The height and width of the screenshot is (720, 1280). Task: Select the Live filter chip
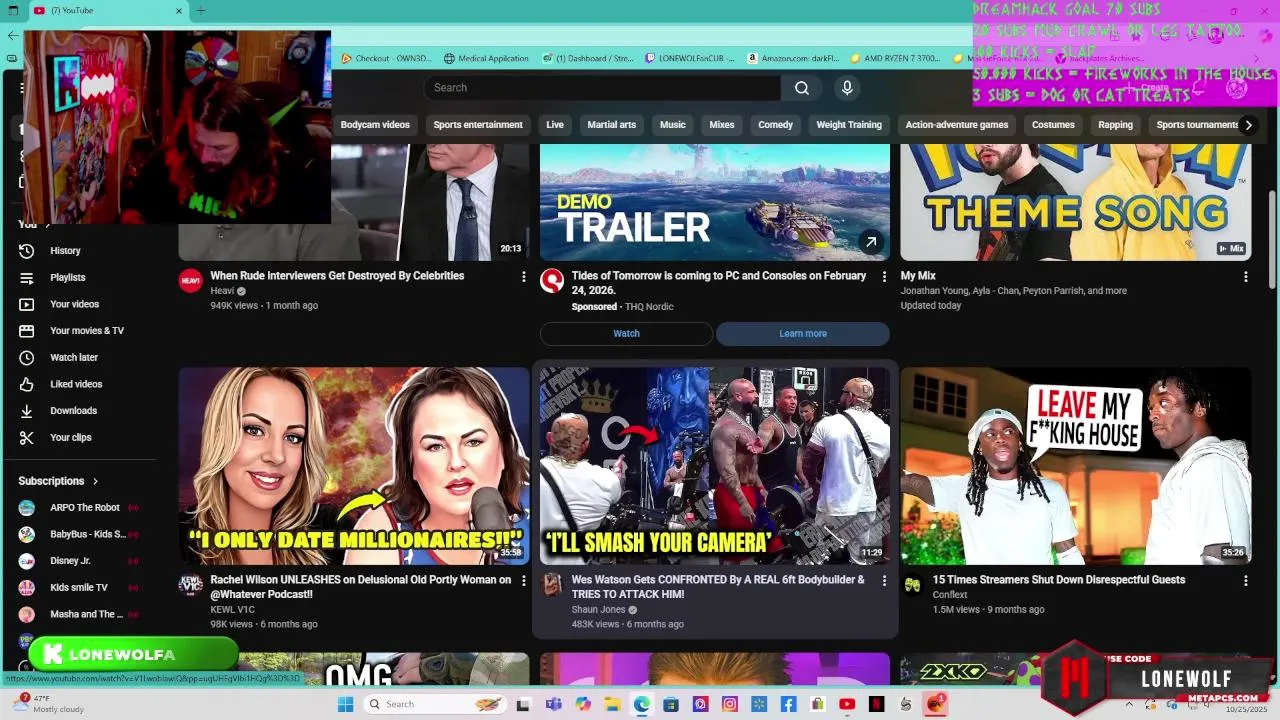(555, 125)
